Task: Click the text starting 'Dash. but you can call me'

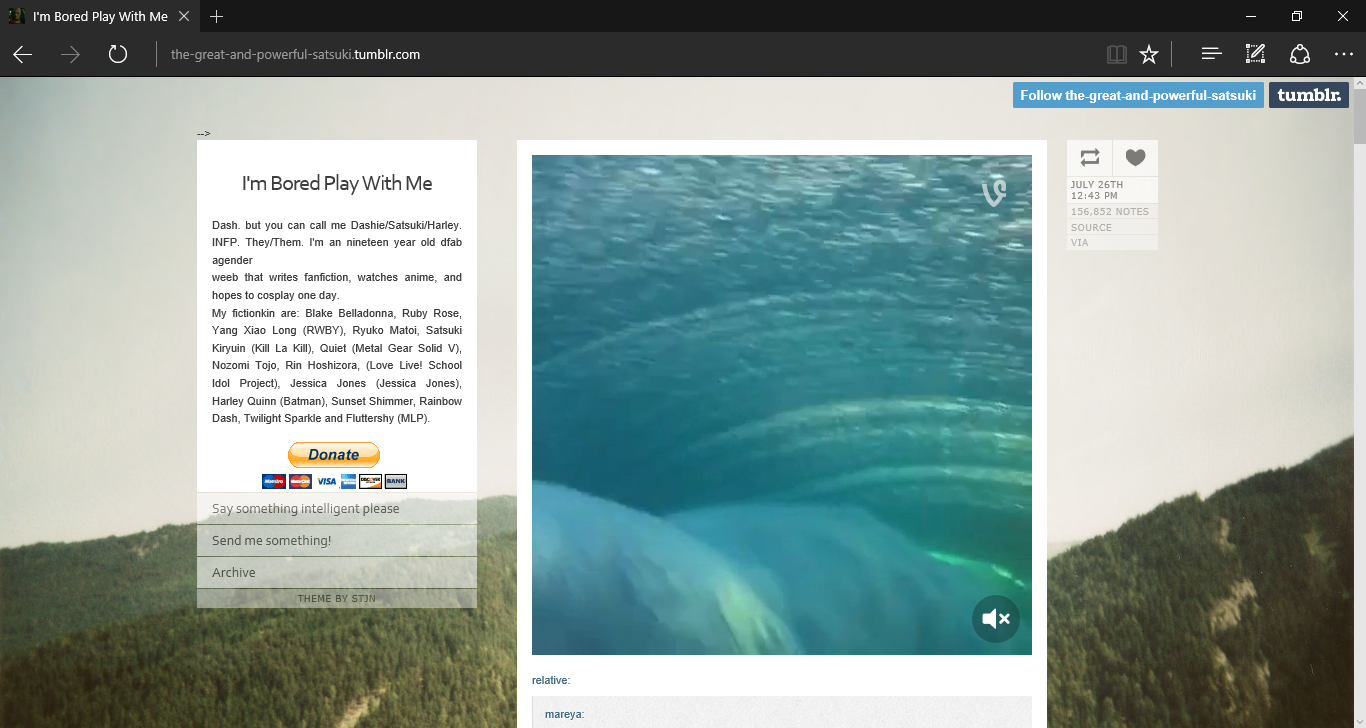Action: tap(337, 225)
